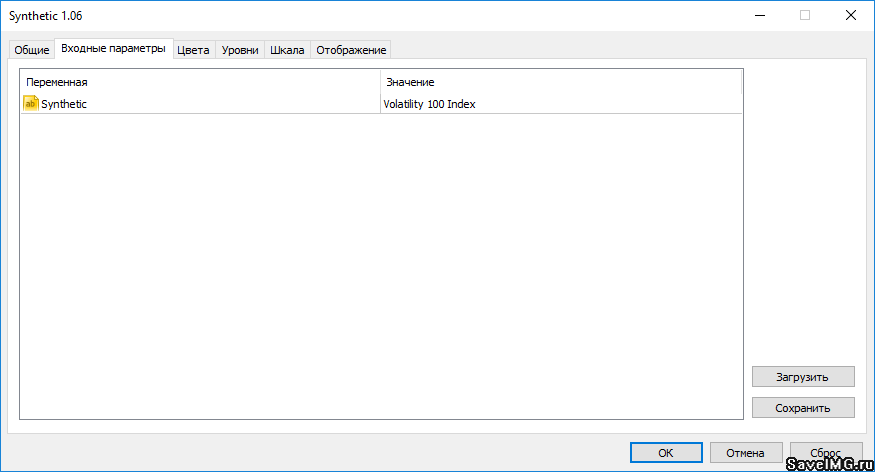The width and height of the screenshot is (875, 472).
Task: Open the Шкала tab
Action: [x=287, y=50]
